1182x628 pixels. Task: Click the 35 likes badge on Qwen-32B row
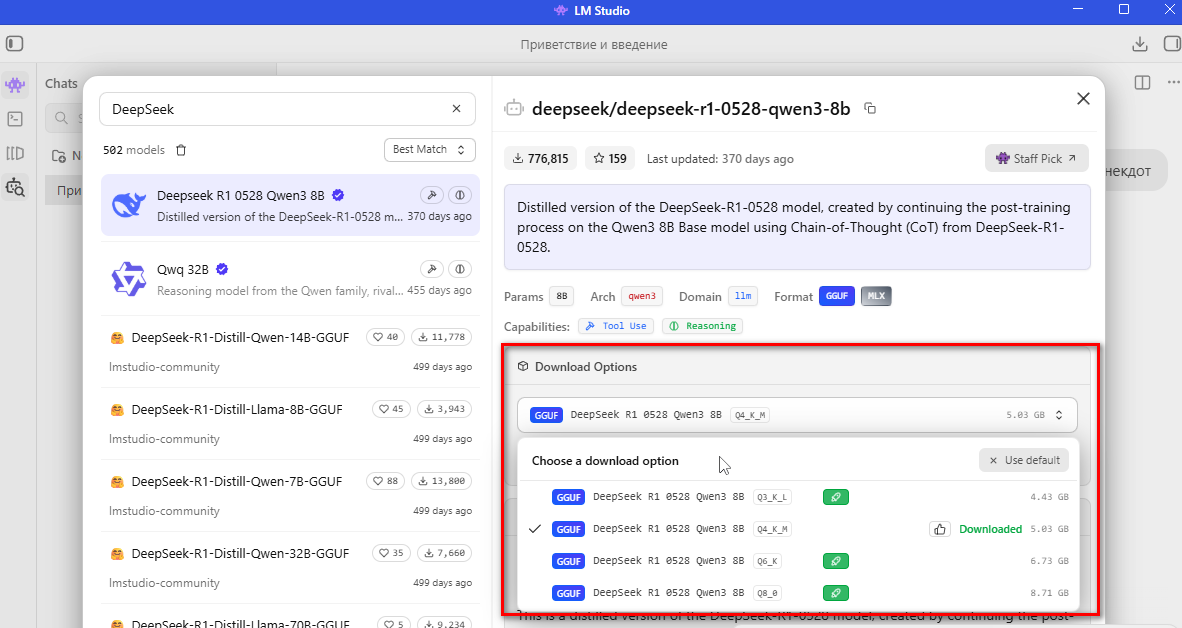point(390,553)
